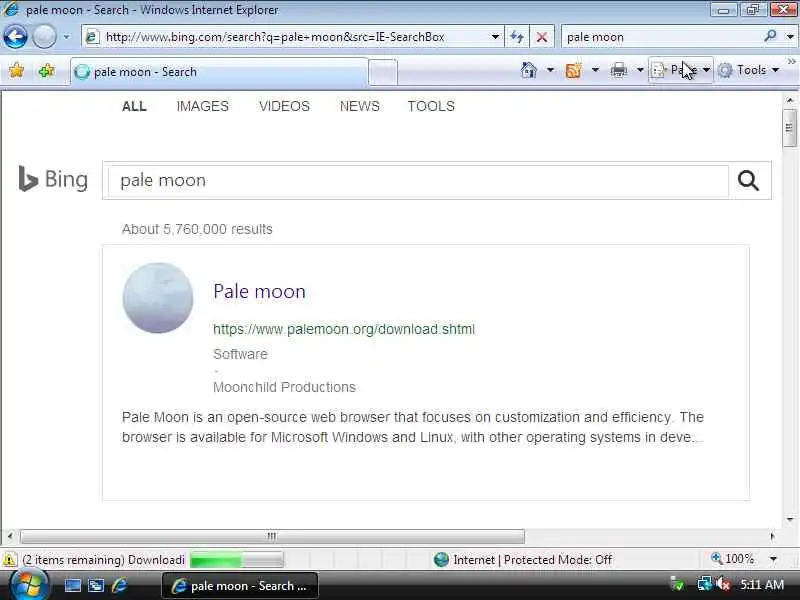Screen dimensions: 800x600
Task: Click the vertical scrollbar up arrow
Action: pos(790,101)
